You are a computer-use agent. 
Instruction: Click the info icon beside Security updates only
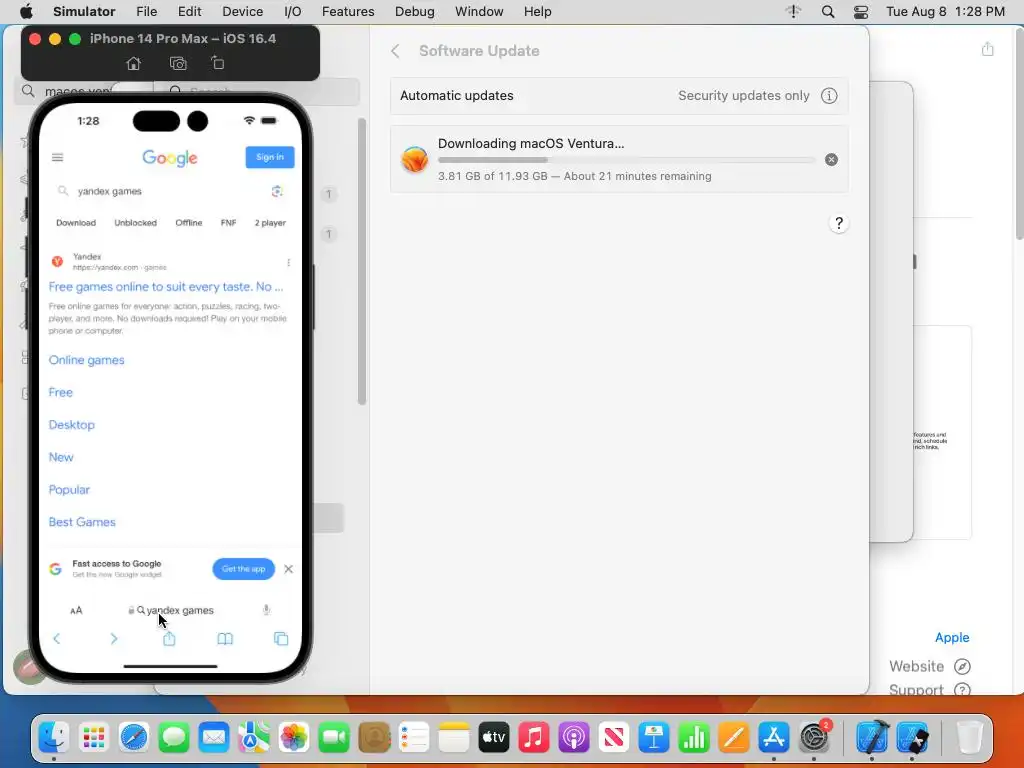point(829,96)
